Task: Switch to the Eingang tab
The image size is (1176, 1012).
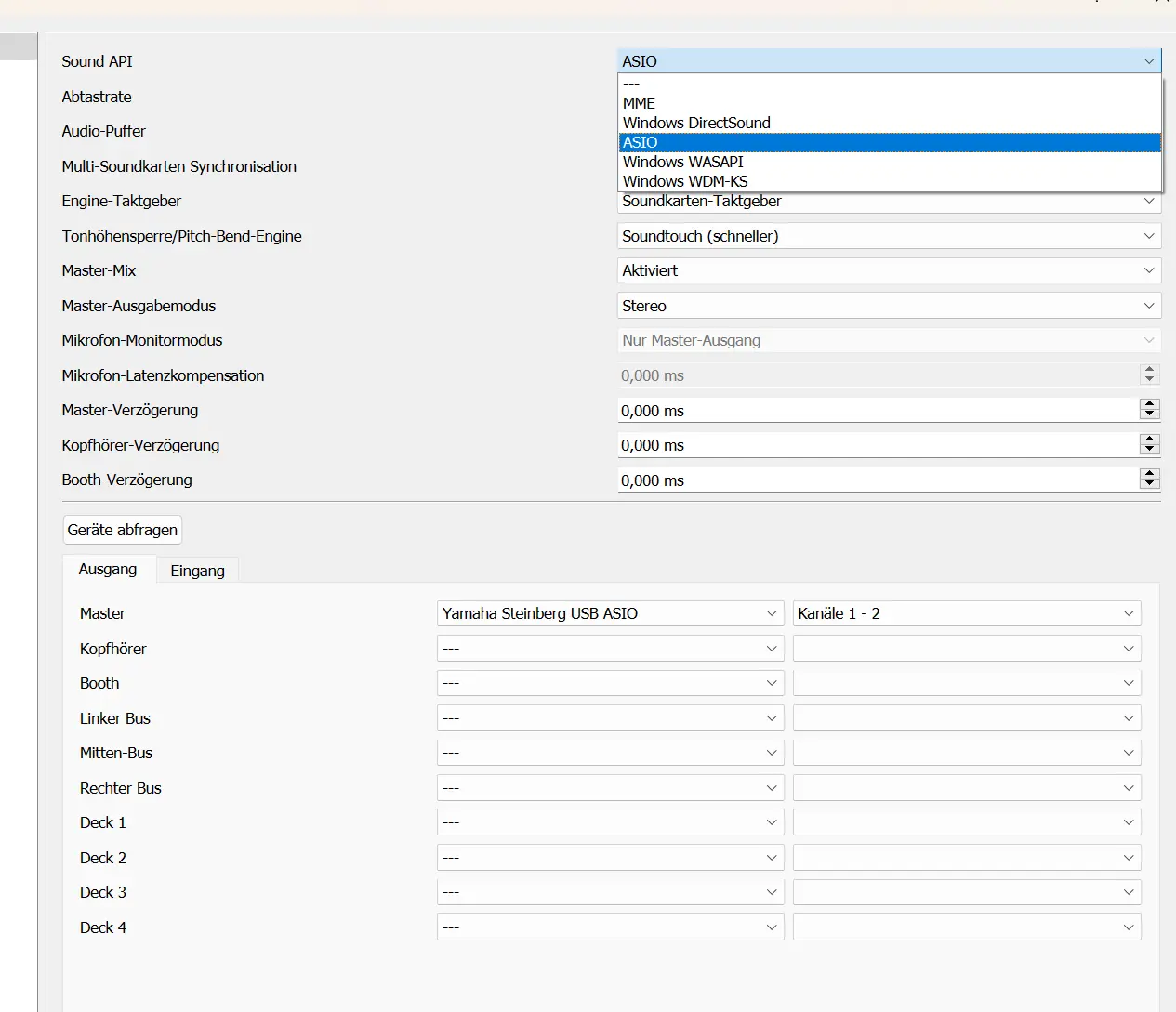Action: coord(197,571)
